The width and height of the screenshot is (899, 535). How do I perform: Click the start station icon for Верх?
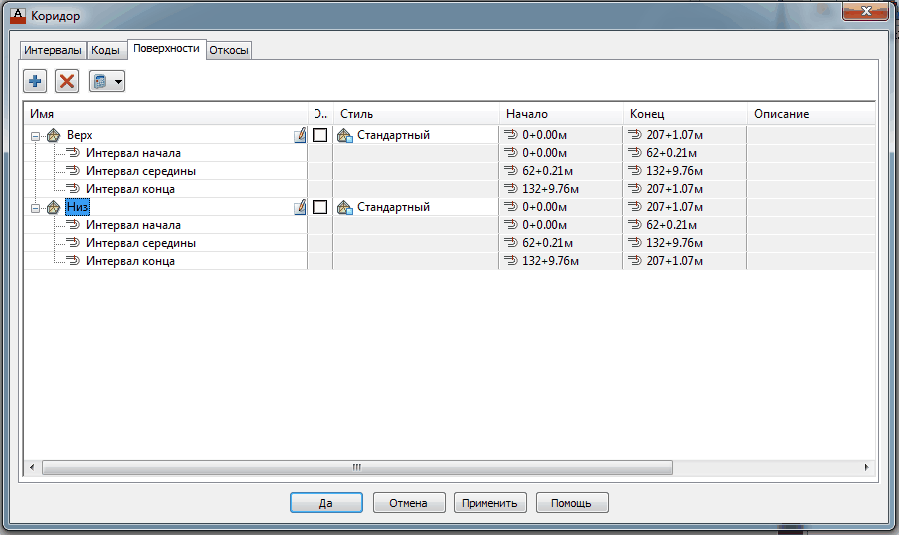[510, 135]
